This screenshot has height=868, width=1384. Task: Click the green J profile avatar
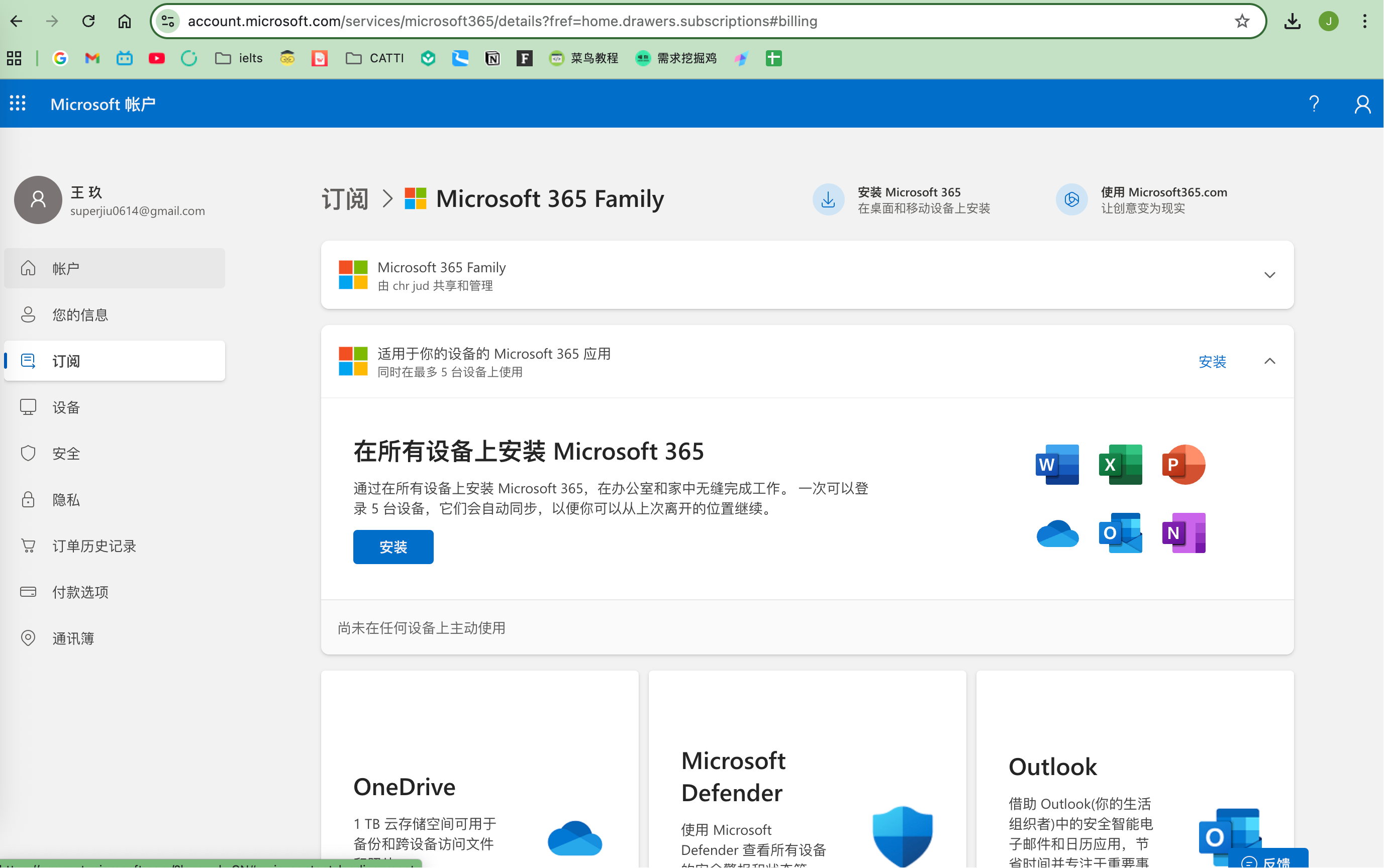coord(1328,21)
